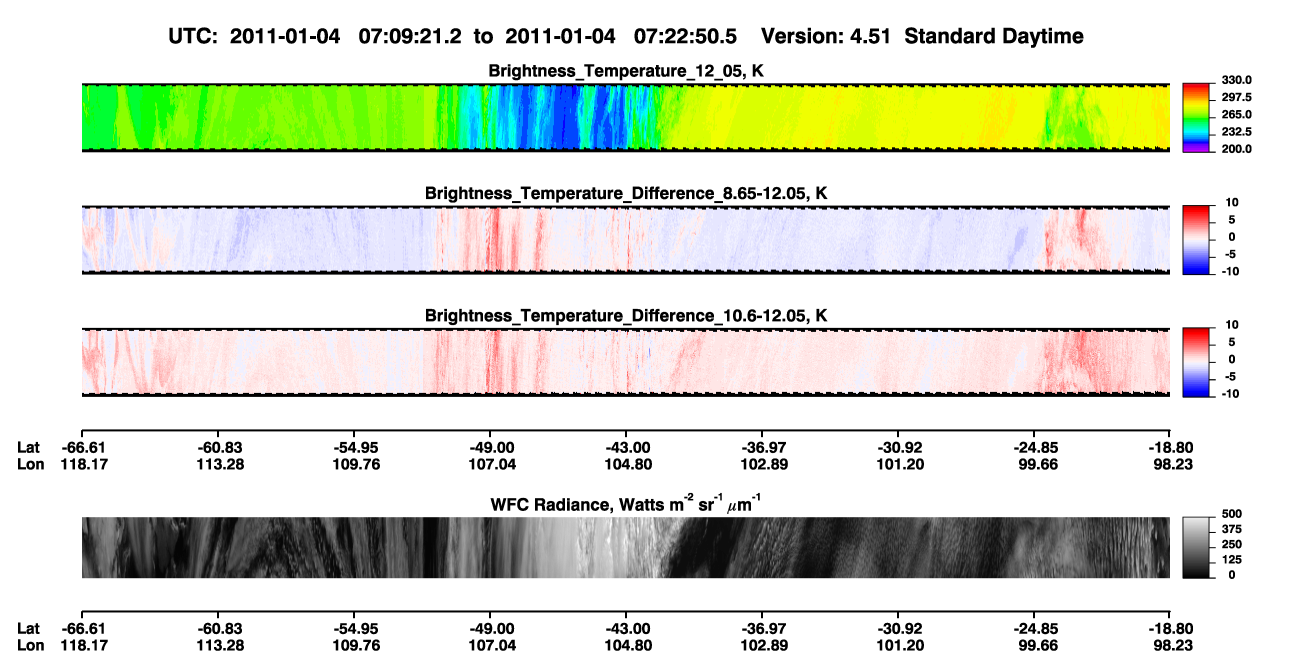Click the rainbow colorbar for brightness temperature
This screenshot has width=1300, height=667.
(x=1196, y=117)
